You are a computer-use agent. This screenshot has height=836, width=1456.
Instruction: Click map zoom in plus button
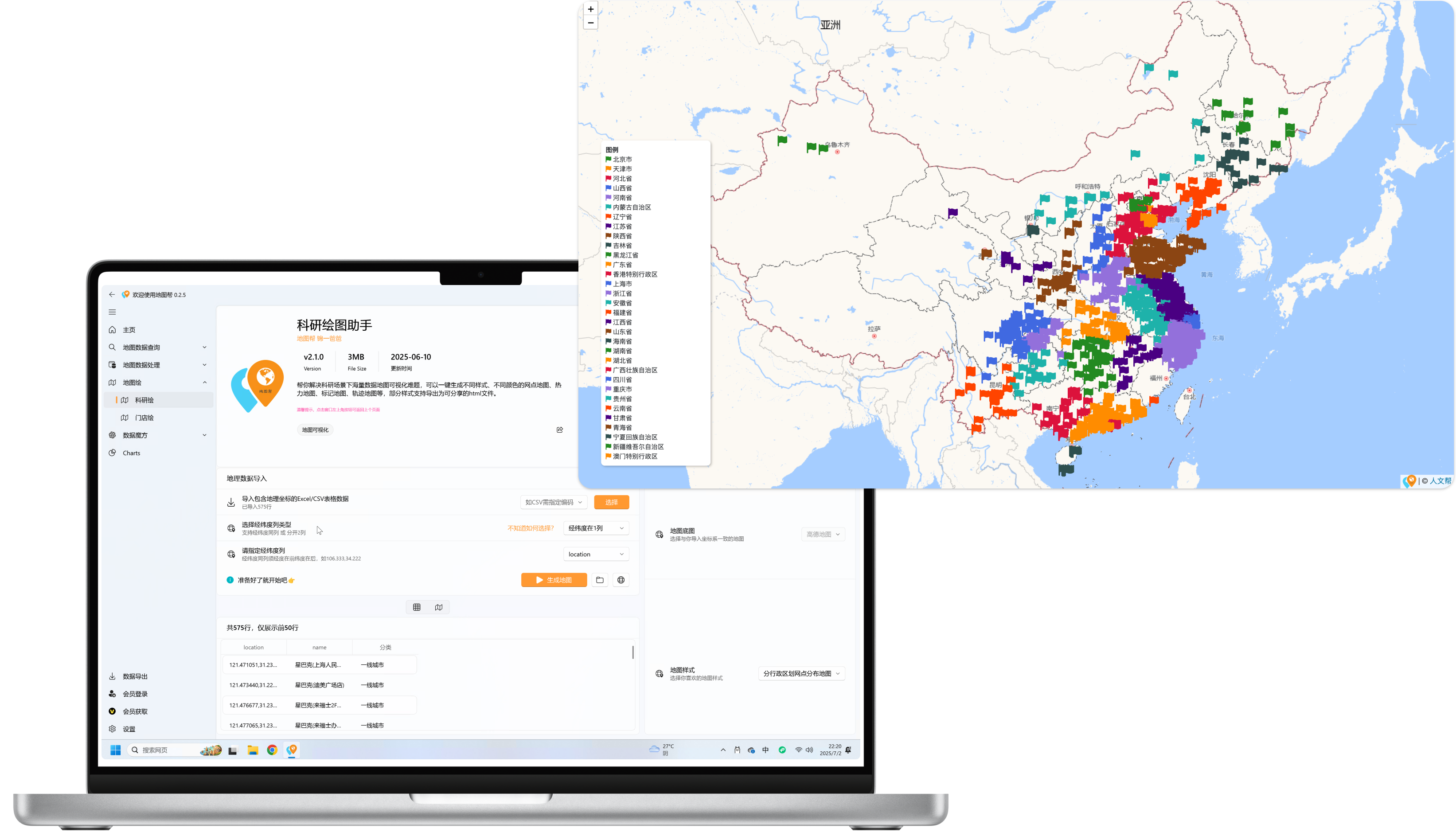click(590, 9)
